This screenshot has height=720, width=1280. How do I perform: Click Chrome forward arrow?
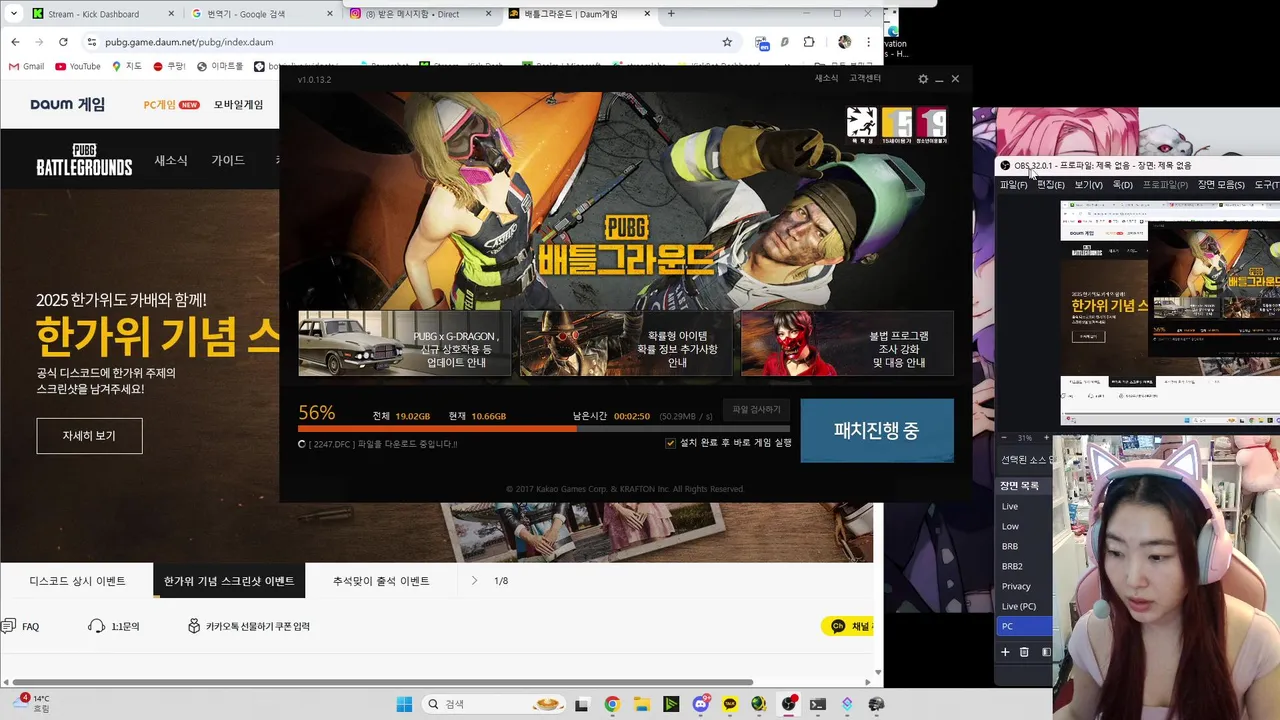(x=39, y=42)
